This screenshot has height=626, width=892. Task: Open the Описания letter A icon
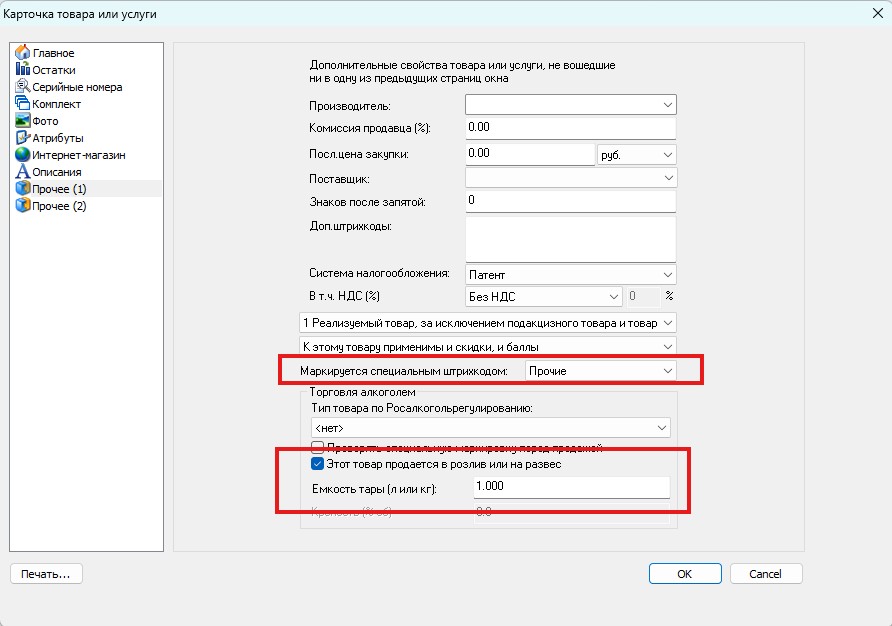point(22,172)
